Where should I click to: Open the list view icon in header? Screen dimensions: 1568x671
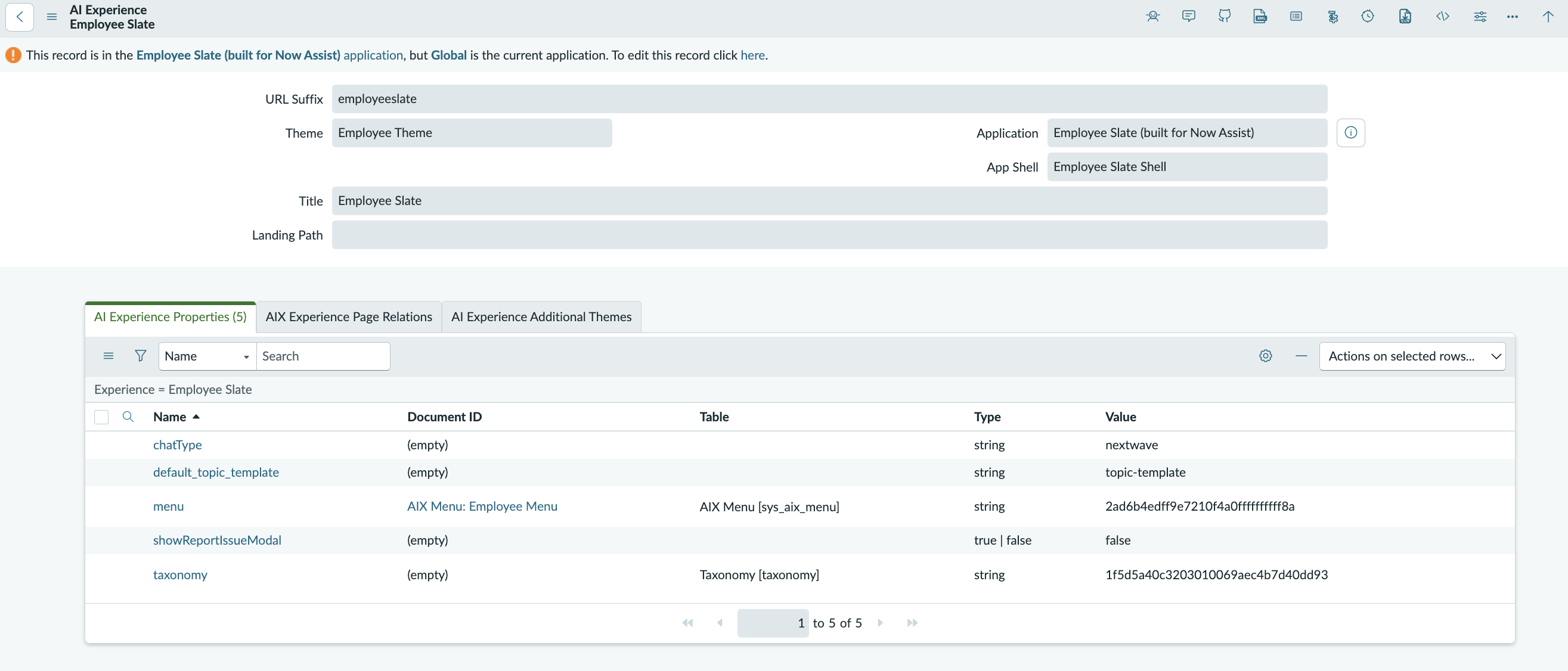pos(1296,17)
